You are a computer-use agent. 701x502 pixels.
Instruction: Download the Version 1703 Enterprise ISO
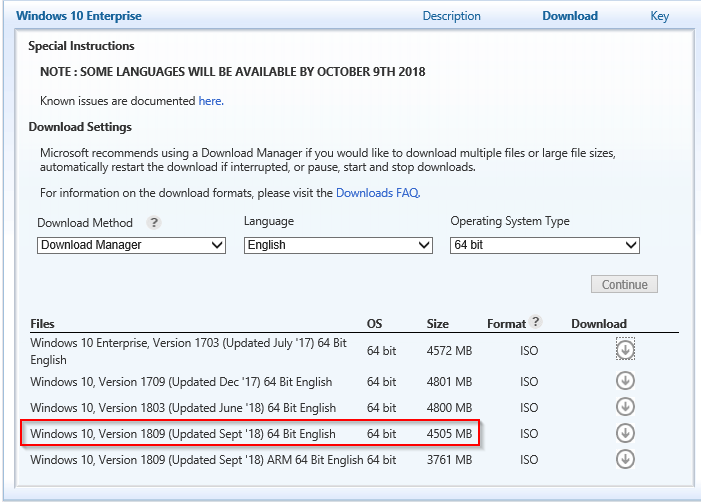point(625,350)
